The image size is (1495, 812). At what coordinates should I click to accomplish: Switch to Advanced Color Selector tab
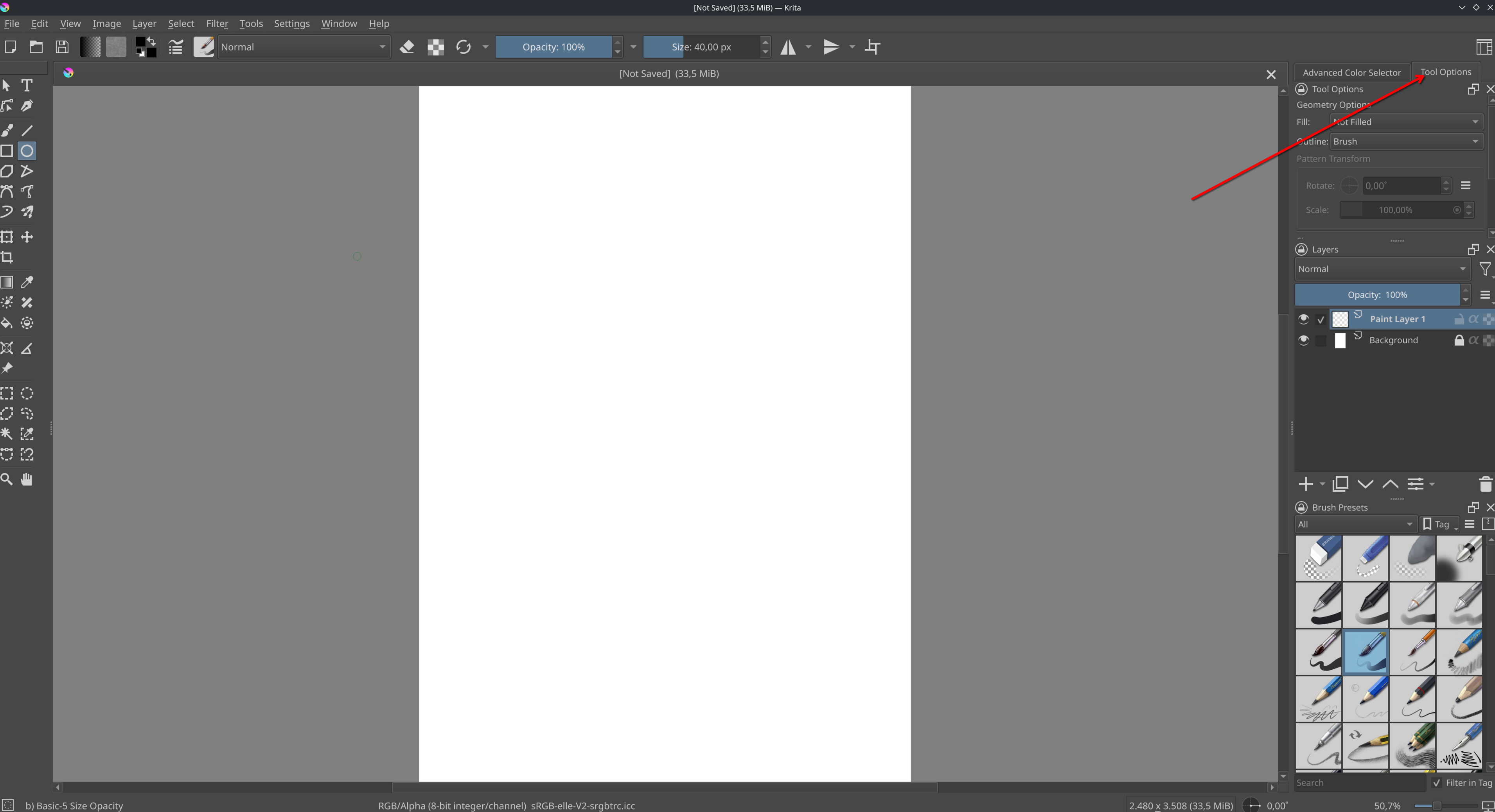[1351, 72]
